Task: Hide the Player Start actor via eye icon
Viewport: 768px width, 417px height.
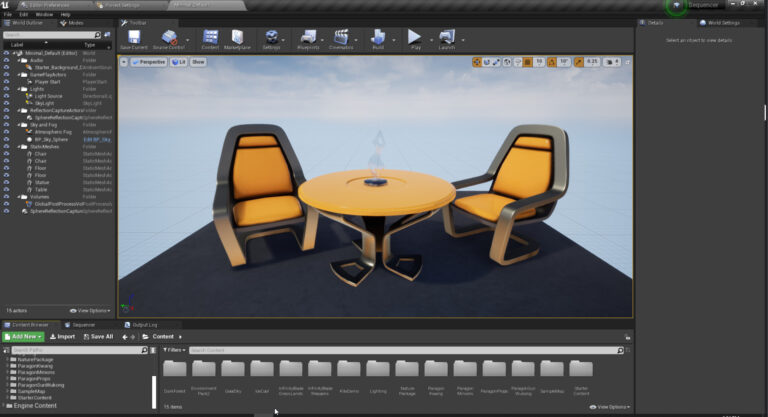Action: [x=6, y=82]
